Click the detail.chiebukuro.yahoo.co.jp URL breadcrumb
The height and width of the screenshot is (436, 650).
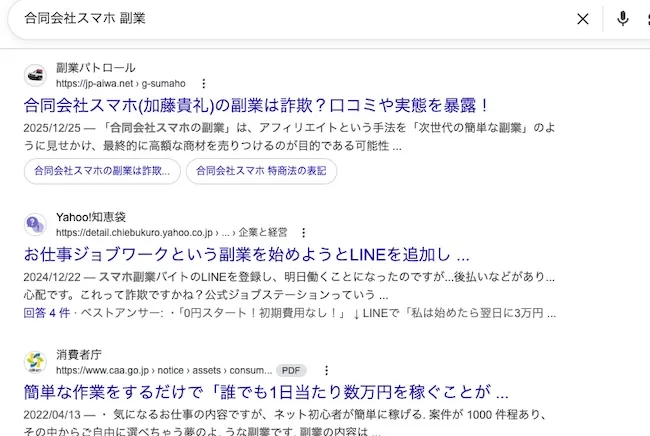[172, 233]
